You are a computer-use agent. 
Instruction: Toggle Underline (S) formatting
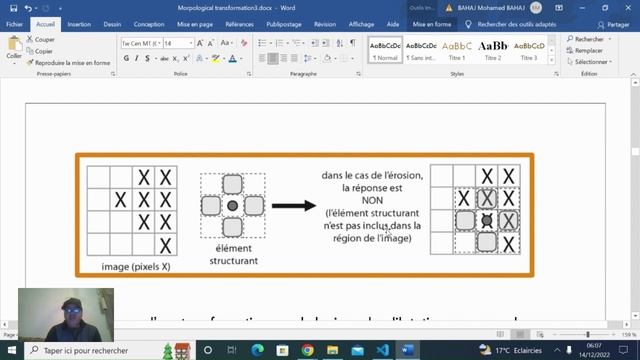coord(147,59)
